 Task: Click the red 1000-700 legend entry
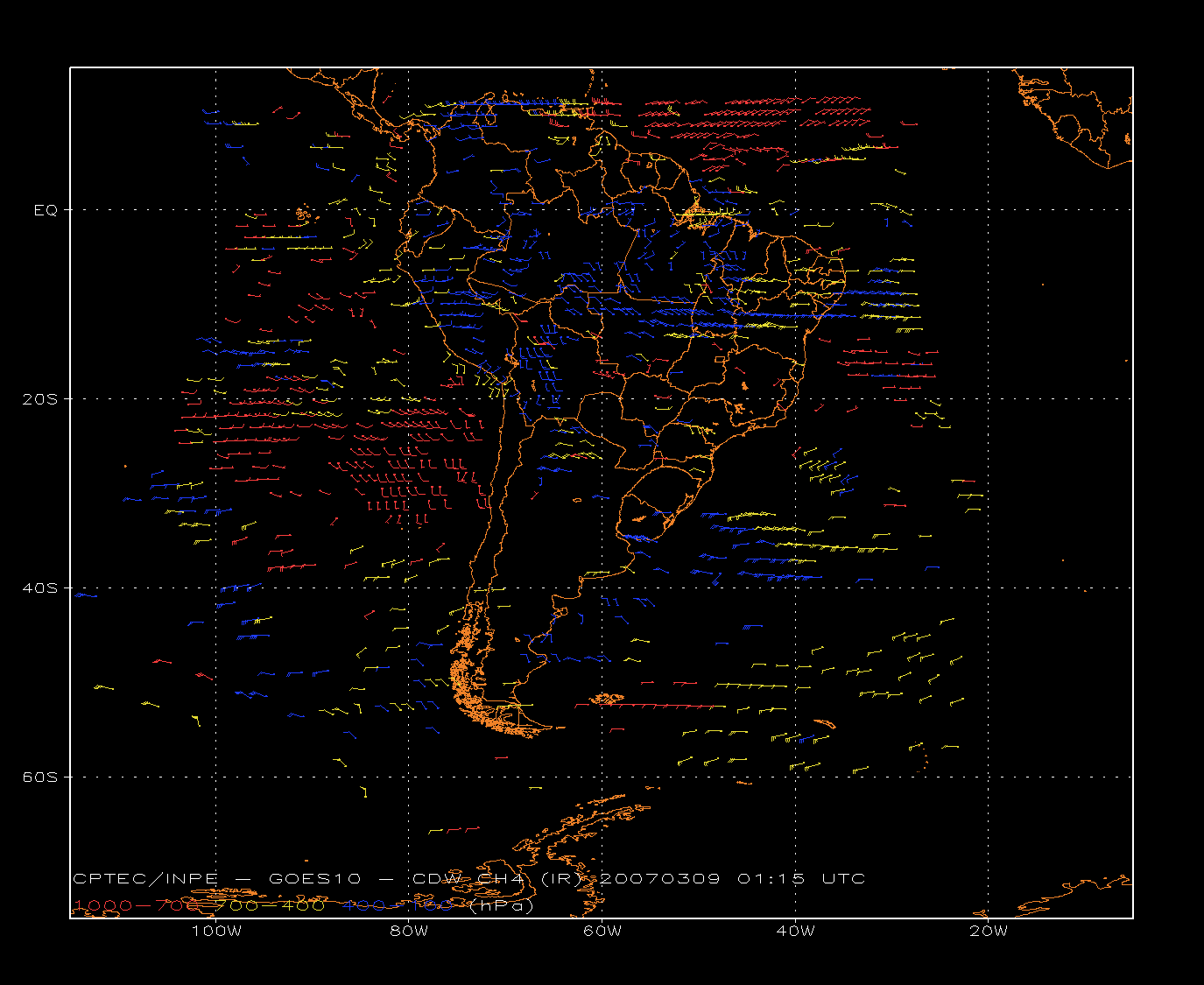pyautogui.click(x=138, y=905)
